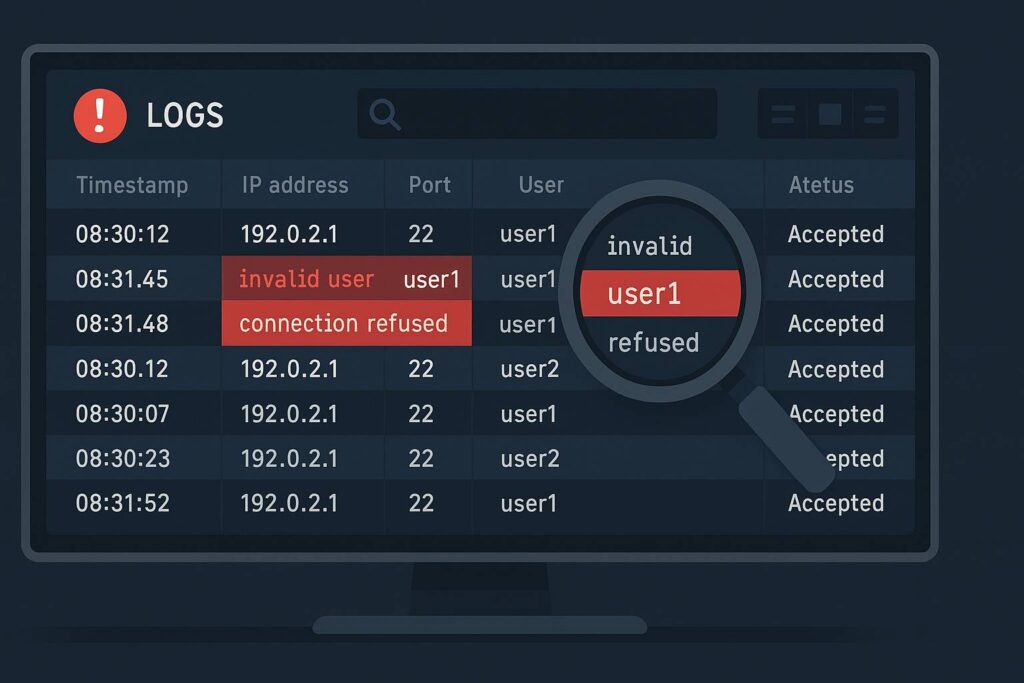Select timestamp 08:31.45

121,279
